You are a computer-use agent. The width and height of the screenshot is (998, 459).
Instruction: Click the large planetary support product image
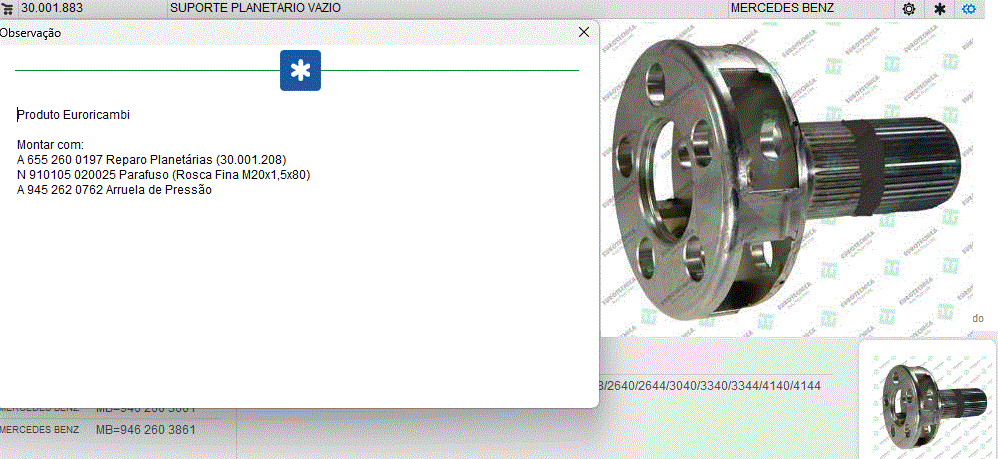pos(789,177)
